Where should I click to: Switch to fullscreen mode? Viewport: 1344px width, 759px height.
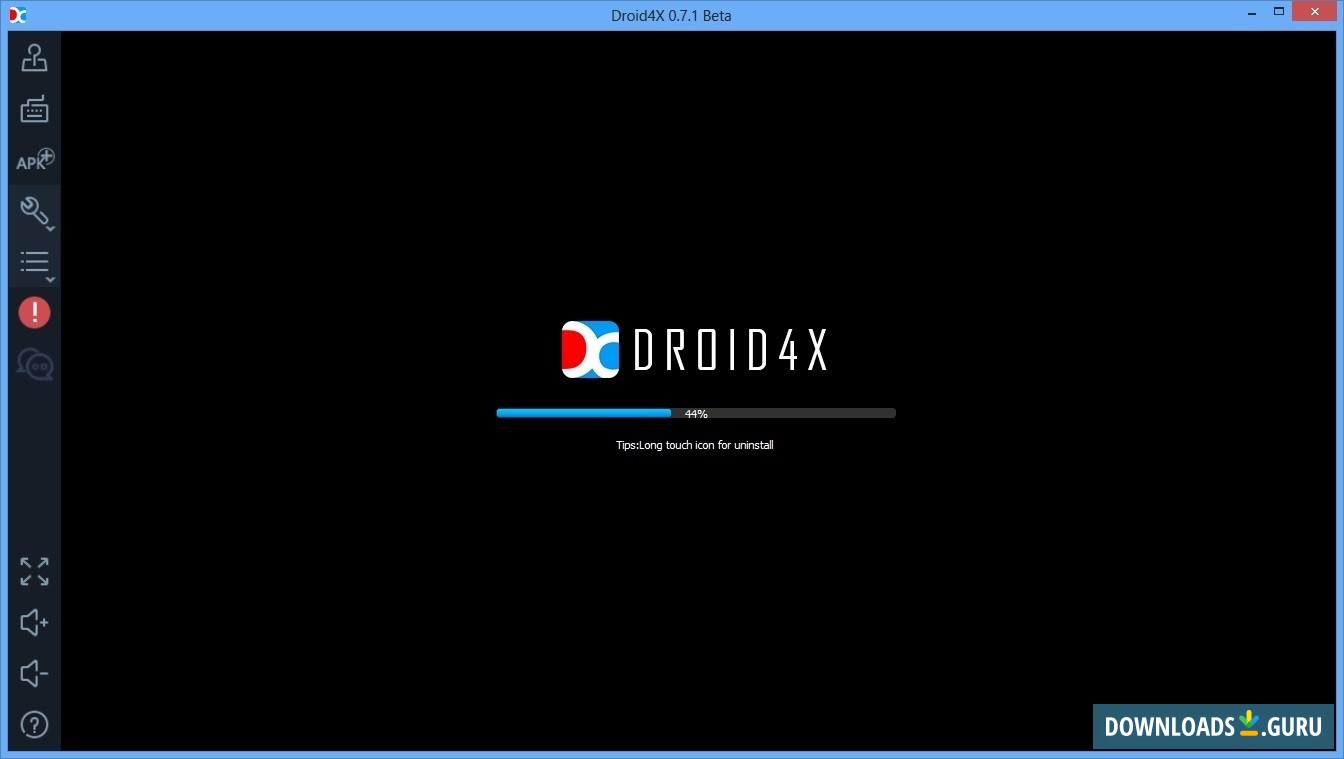click(x=34, y=571)
